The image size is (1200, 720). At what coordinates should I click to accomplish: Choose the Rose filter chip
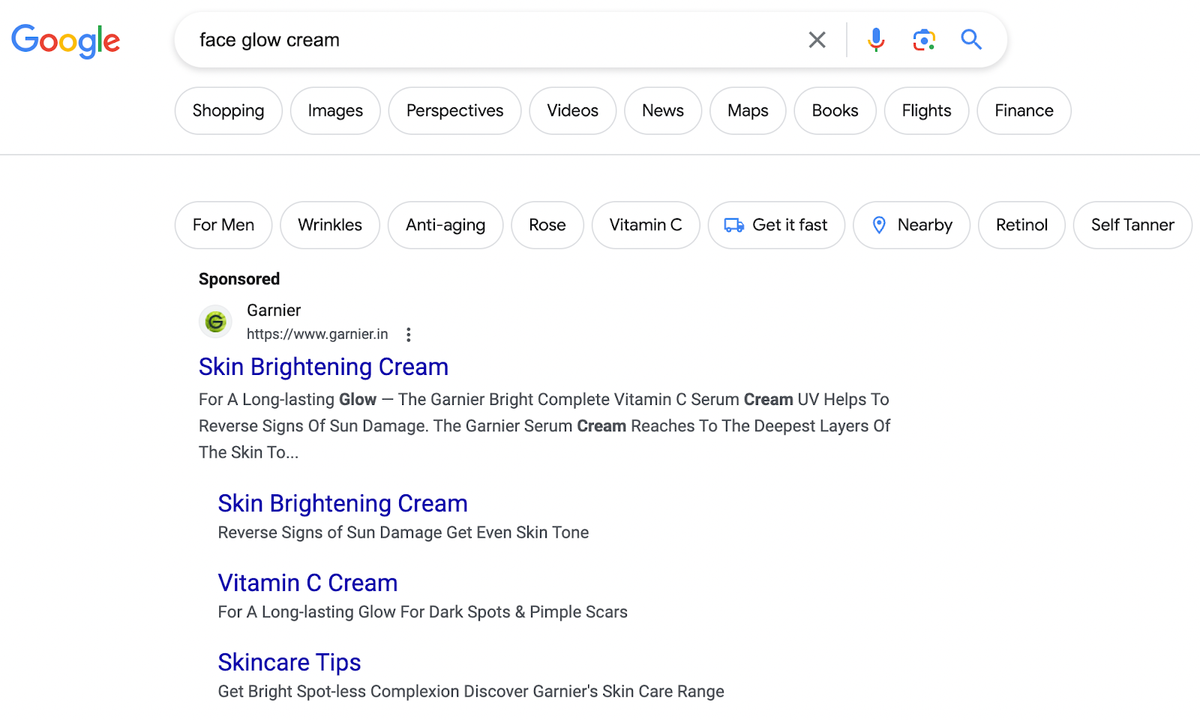pyautogui.click(x=547, y=225)
